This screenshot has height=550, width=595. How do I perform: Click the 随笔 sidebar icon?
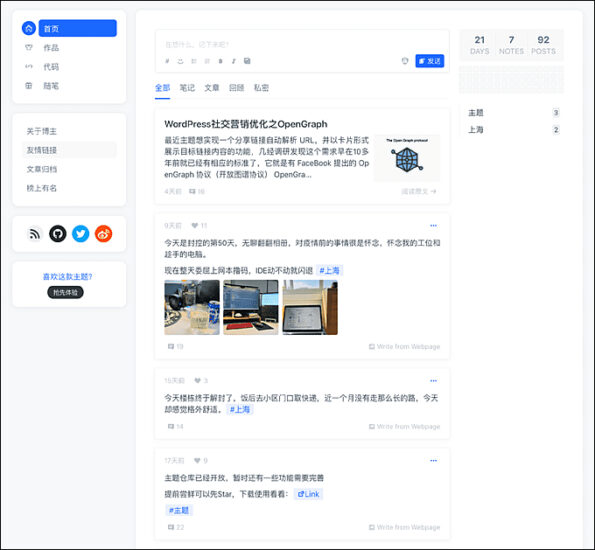[28, 86]
